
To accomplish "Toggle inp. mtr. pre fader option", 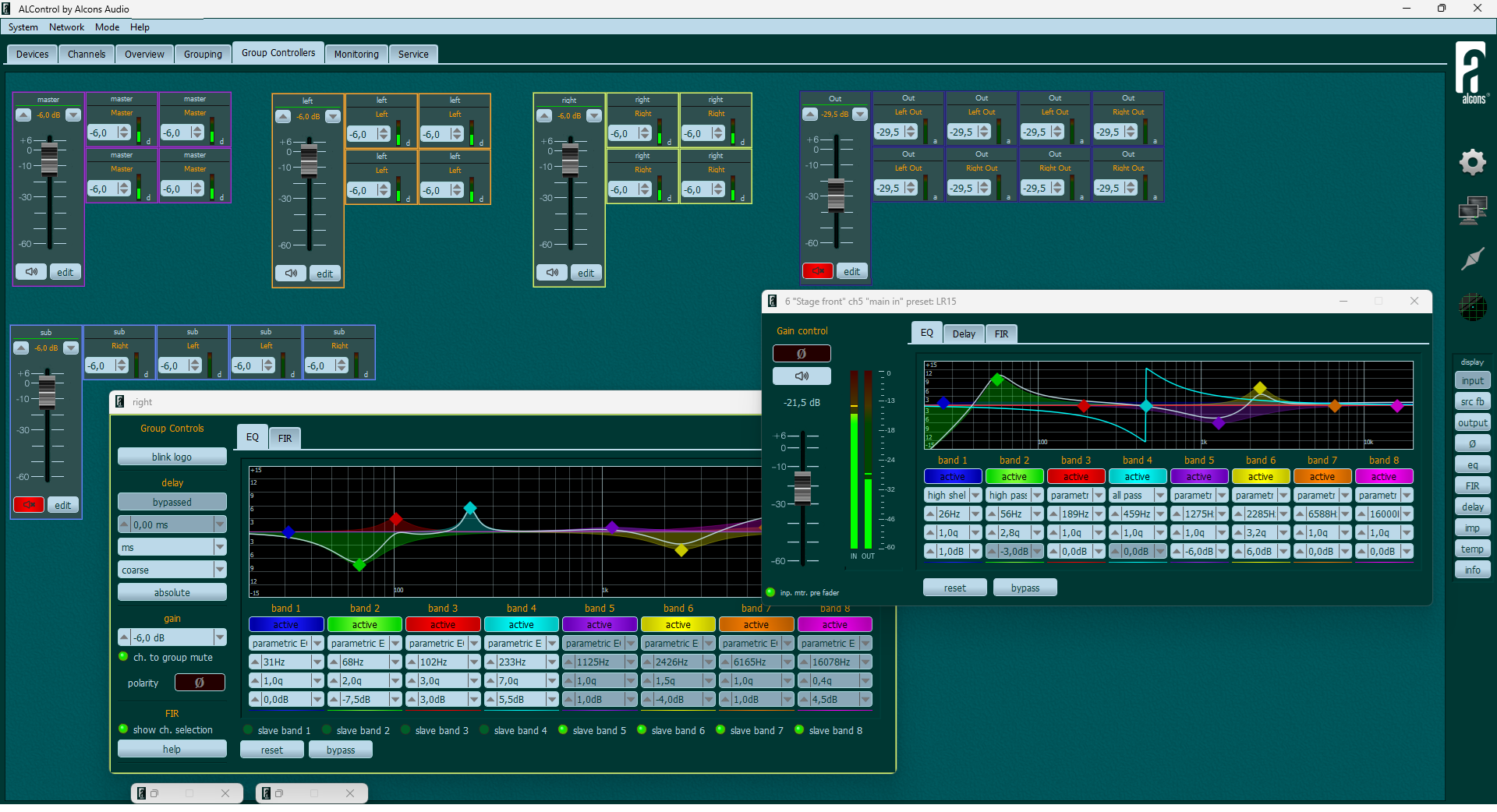I will 770,592.
